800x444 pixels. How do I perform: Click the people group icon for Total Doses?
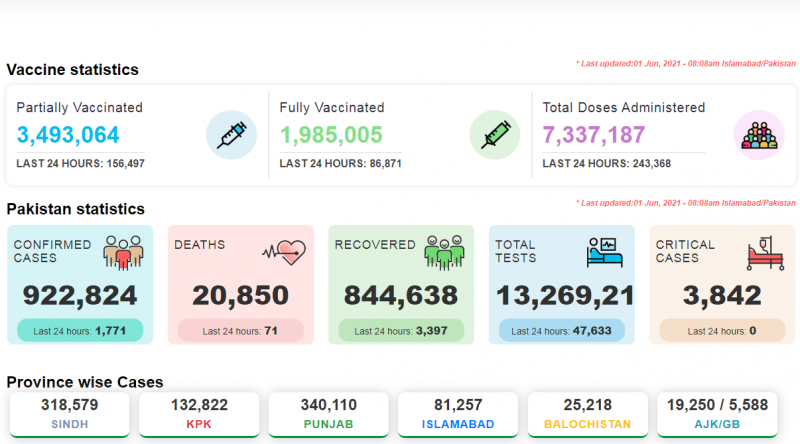(x=758, y=135)
